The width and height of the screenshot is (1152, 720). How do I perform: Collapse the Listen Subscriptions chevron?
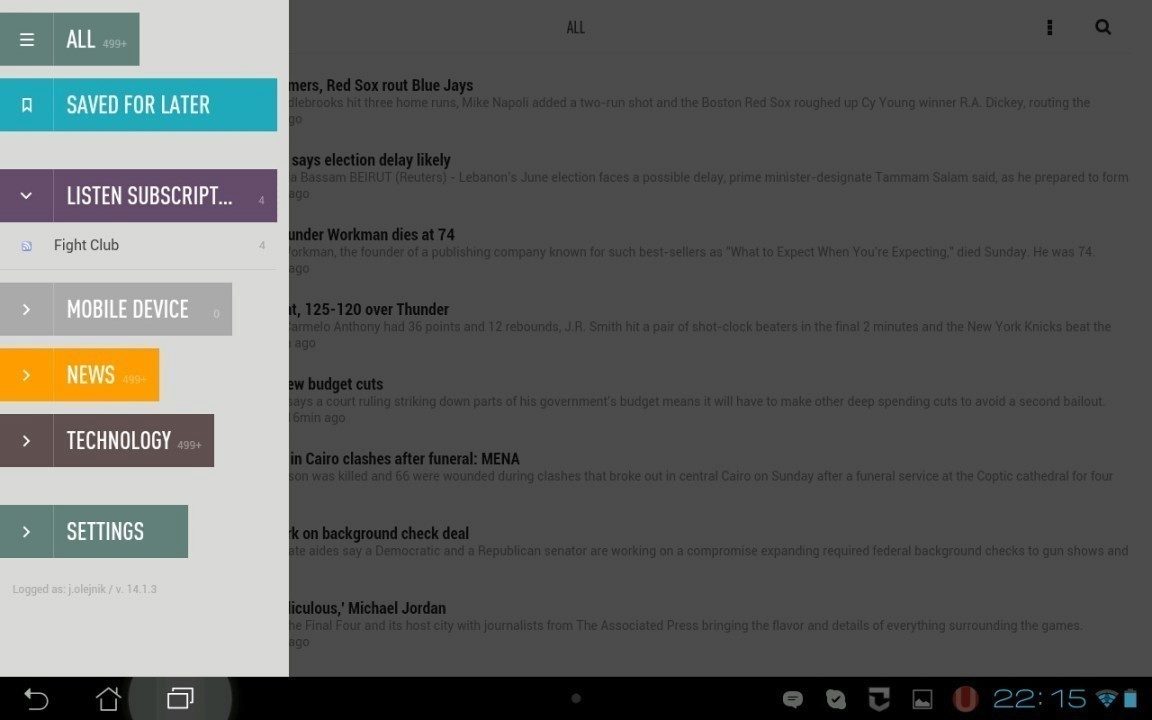(26, 195)
